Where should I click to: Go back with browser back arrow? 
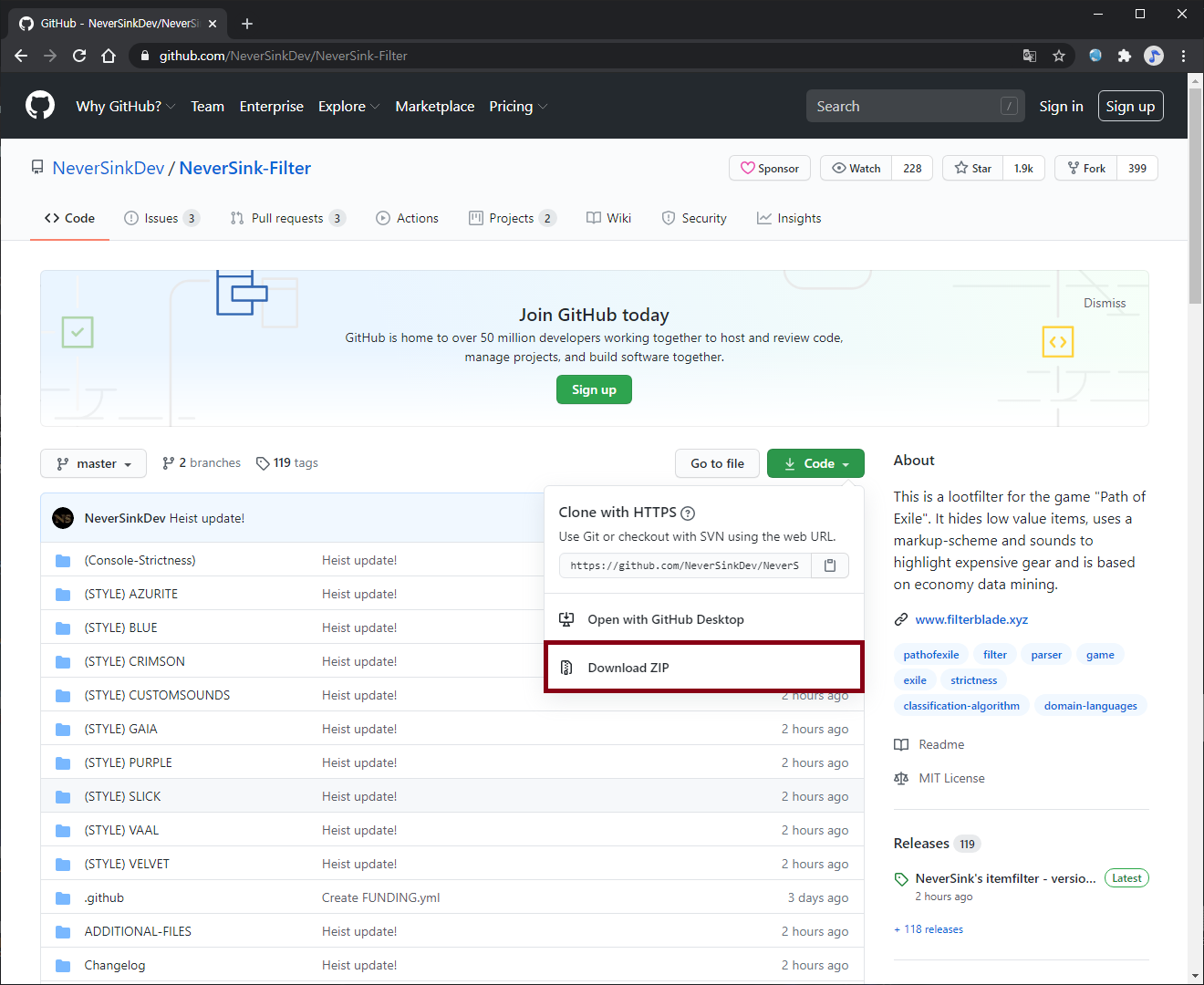coord(21,56)
